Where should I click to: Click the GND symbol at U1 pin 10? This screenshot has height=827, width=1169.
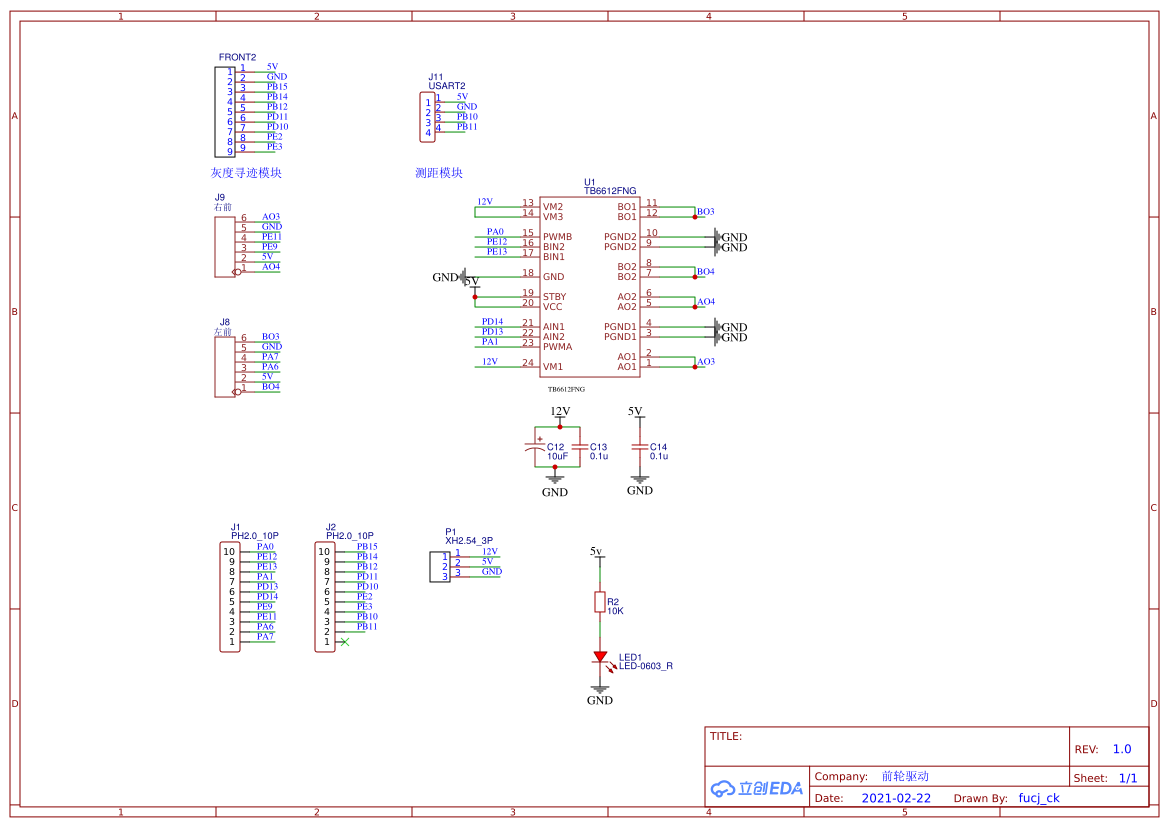click(730, 237)
